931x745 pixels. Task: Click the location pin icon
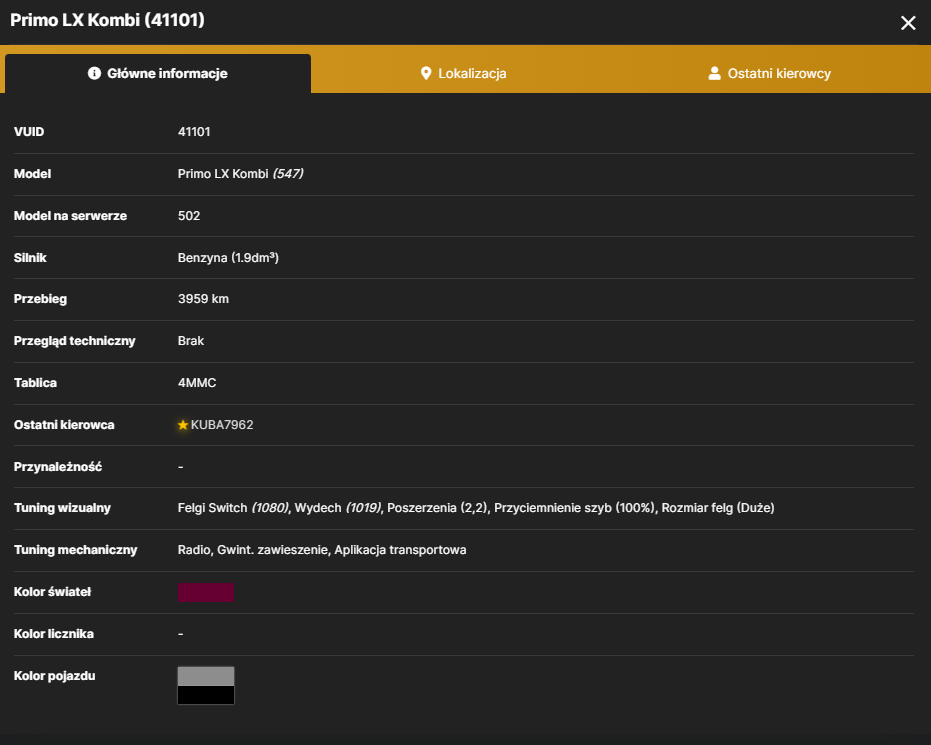coord(426,74)
